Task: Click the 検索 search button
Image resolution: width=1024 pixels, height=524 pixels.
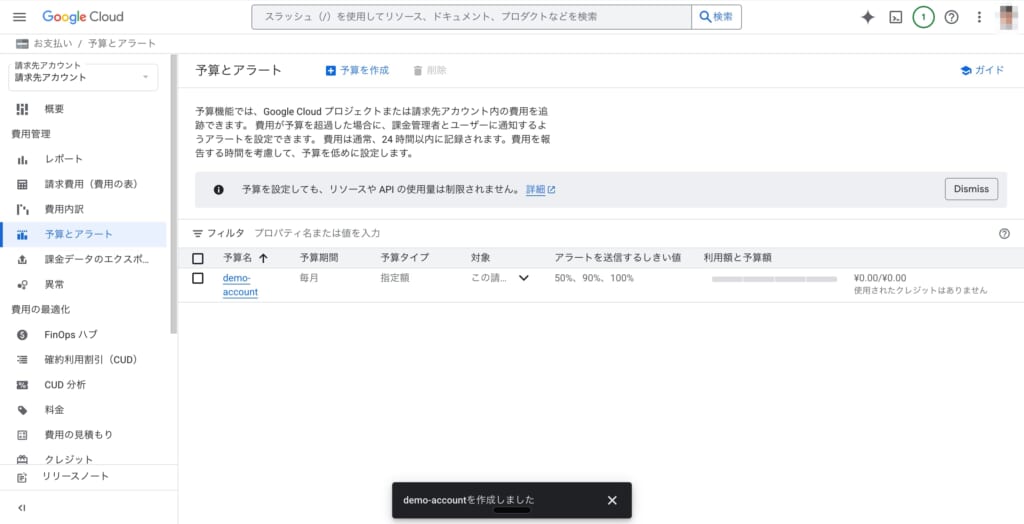Action: click(x=716, y=17)
